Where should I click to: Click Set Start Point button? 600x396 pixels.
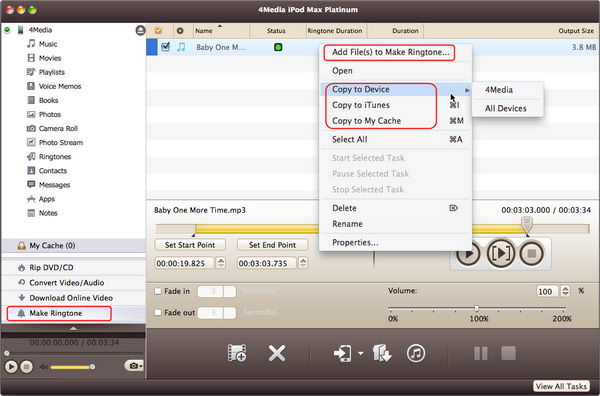pos(190,245)
